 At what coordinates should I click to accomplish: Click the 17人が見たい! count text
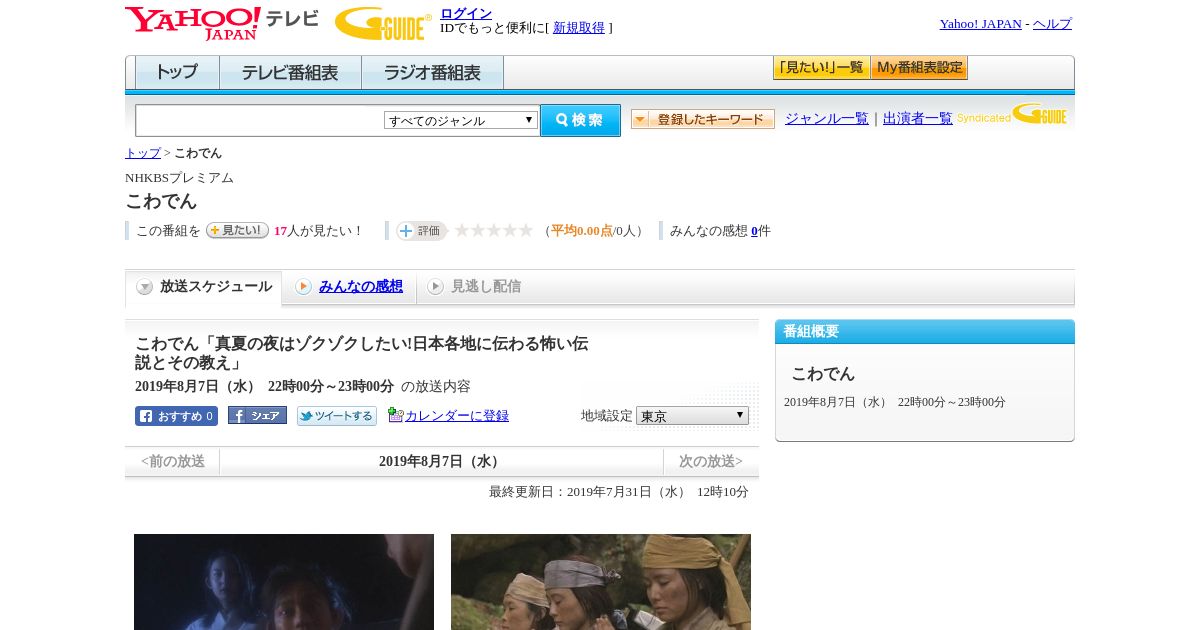(x=319, y=230)
